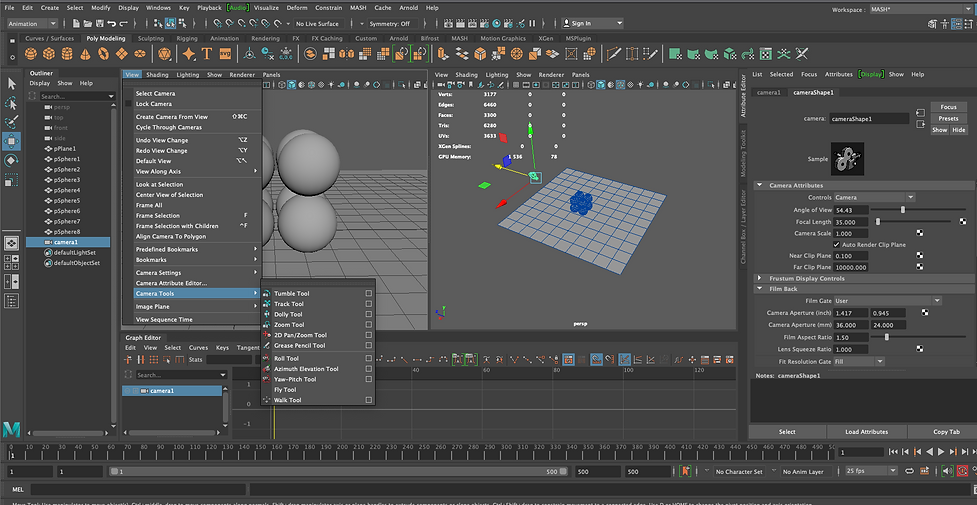Create a polygon cube from the shelf
The image size is (977, 505).
(49, 54)
